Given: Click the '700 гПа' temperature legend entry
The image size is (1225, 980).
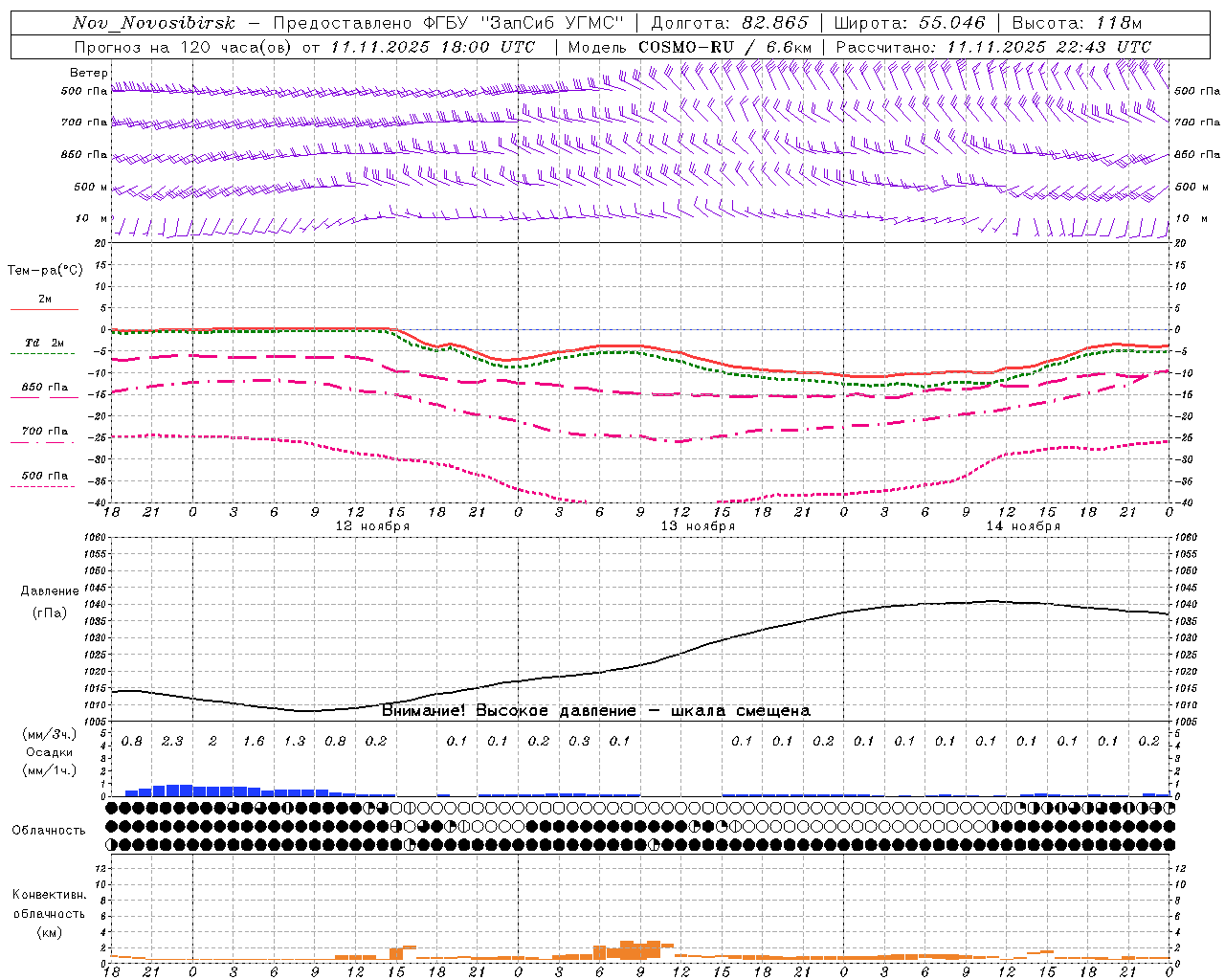Looking at the screenshot, I should 45,432.
